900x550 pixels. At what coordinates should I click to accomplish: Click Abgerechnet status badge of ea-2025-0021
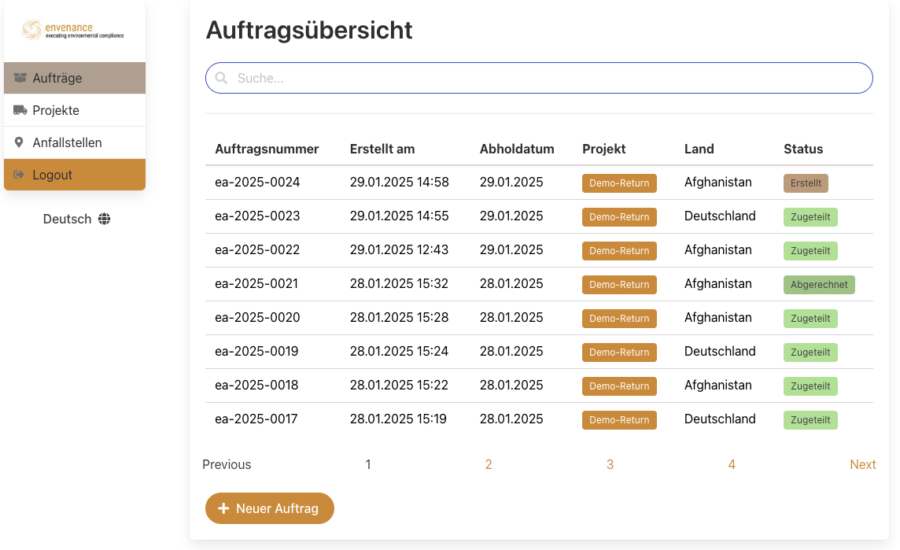(819, 285)
